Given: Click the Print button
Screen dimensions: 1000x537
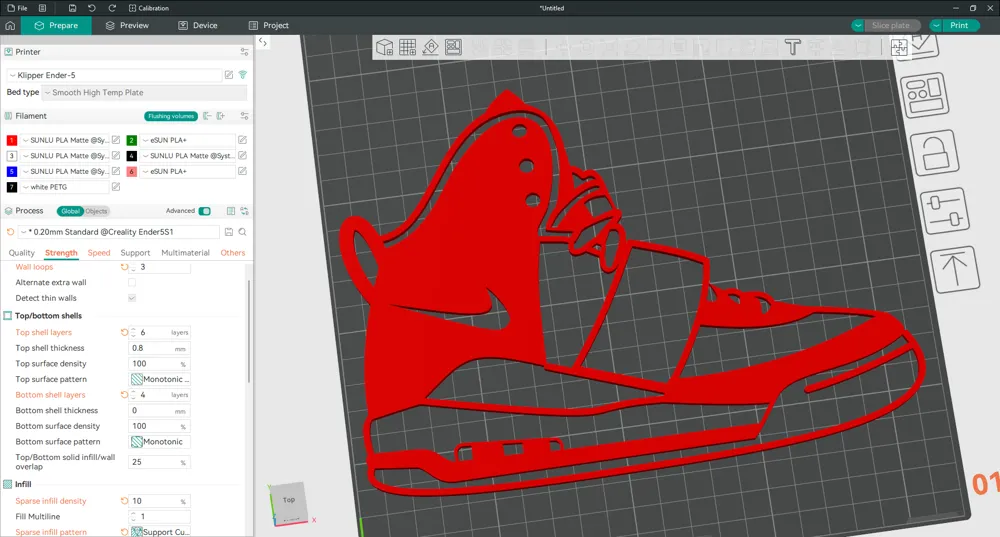Looking at the screenshot, I should tap(960, 26).
